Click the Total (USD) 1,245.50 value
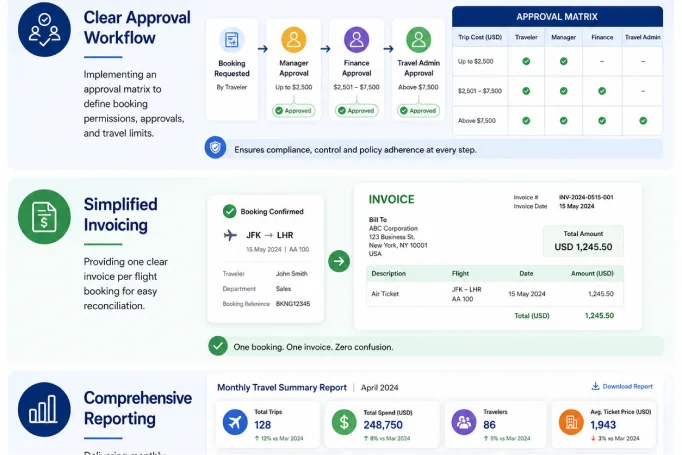 tap(599, 315)
